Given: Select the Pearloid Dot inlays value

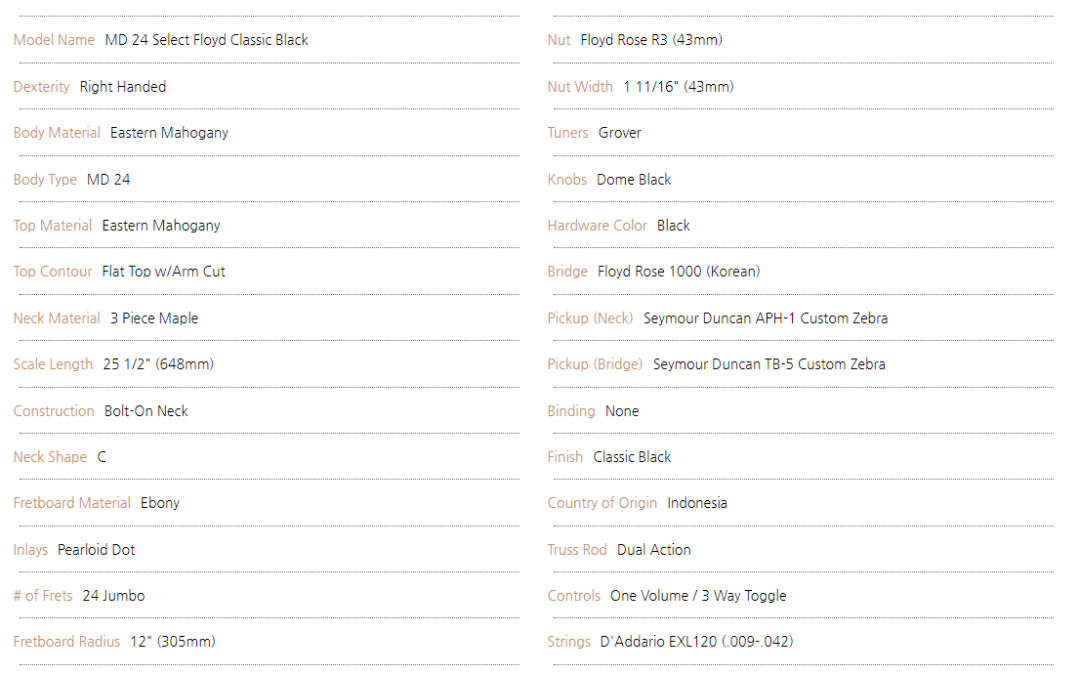Looking at the screenshot, I should click(96, 550).
